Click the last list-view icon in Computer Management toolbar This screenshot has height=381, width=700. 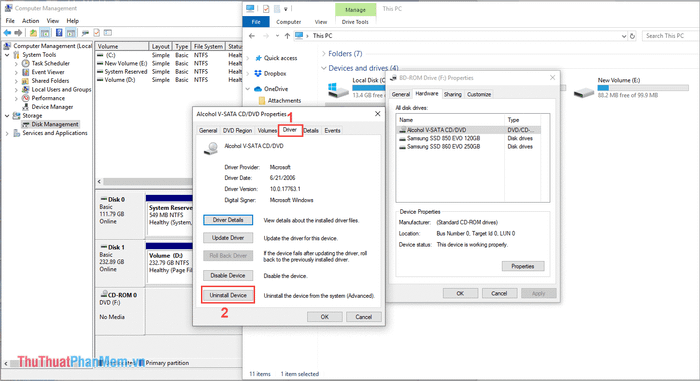pyautogui.click(x=108, y=33)
